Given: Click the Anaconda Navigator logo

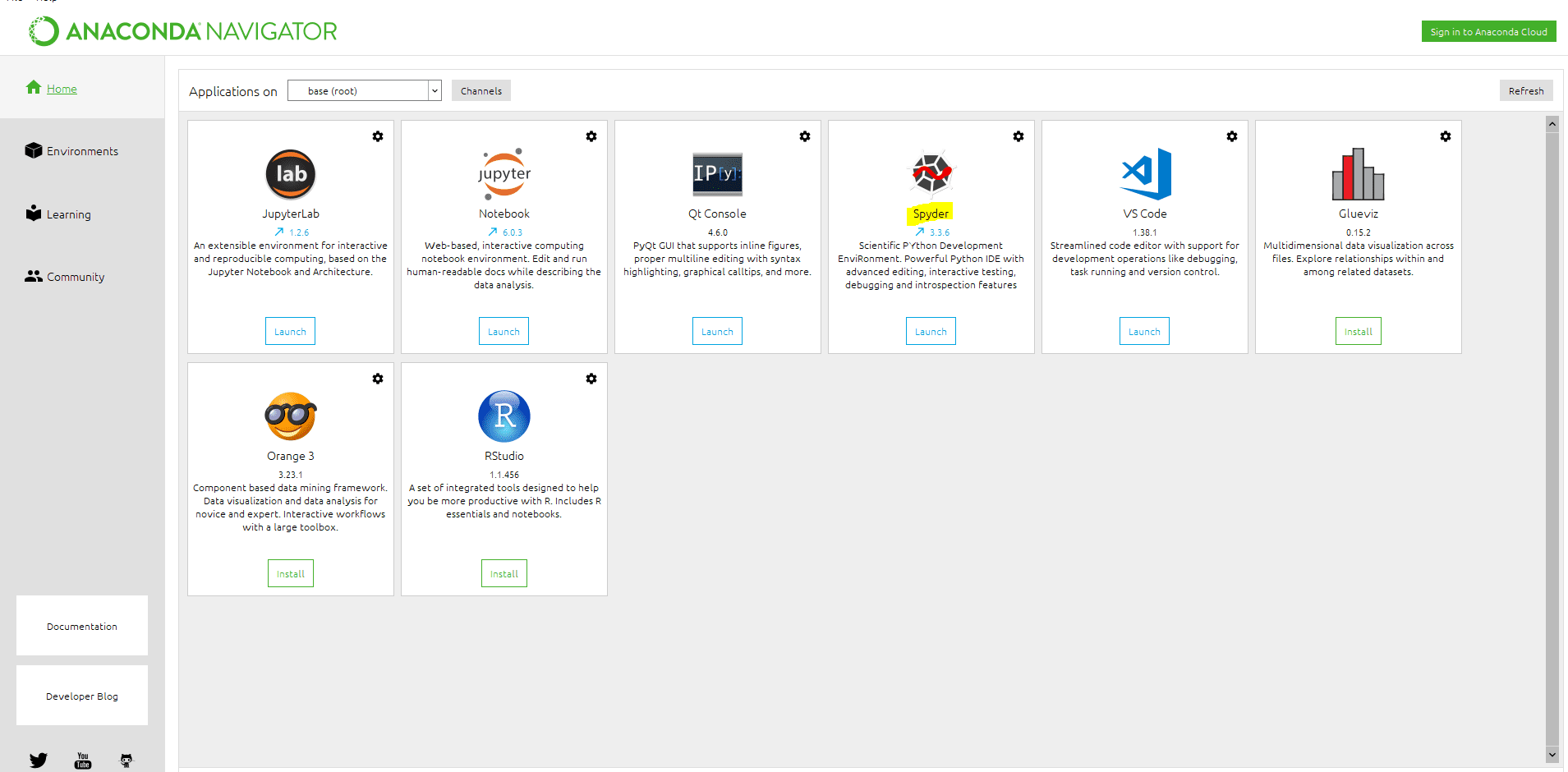Looking at the screenshot, I should (183, 31).
